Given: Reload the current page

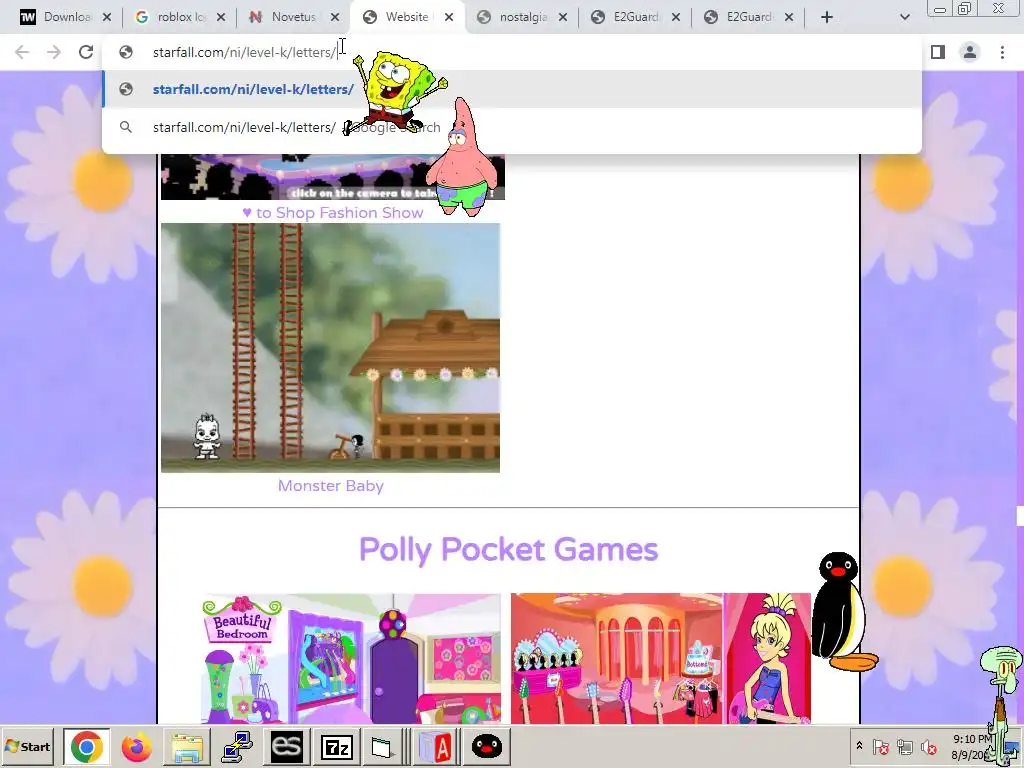Looking at the screenshot, I should tap(86, 52).
